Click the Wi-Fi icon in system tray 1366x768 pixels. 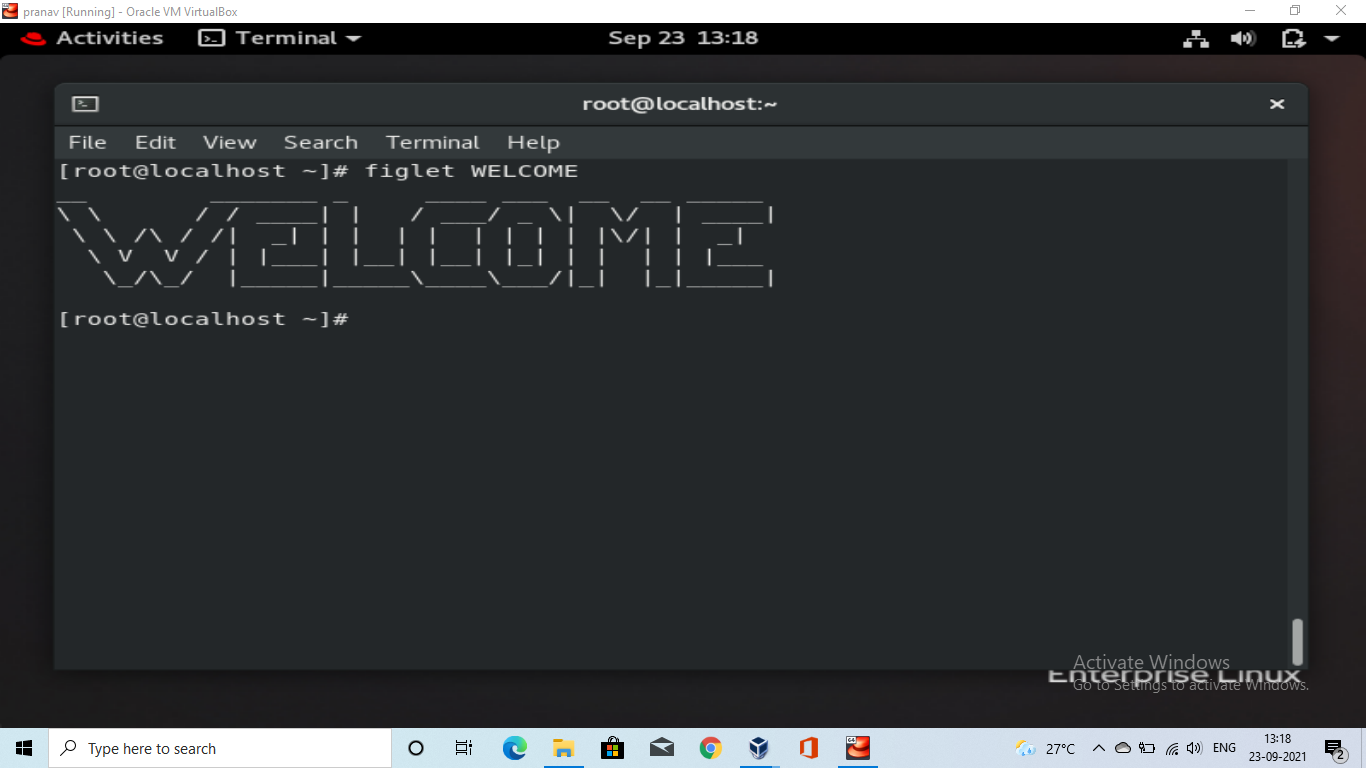click(1172, 748)
